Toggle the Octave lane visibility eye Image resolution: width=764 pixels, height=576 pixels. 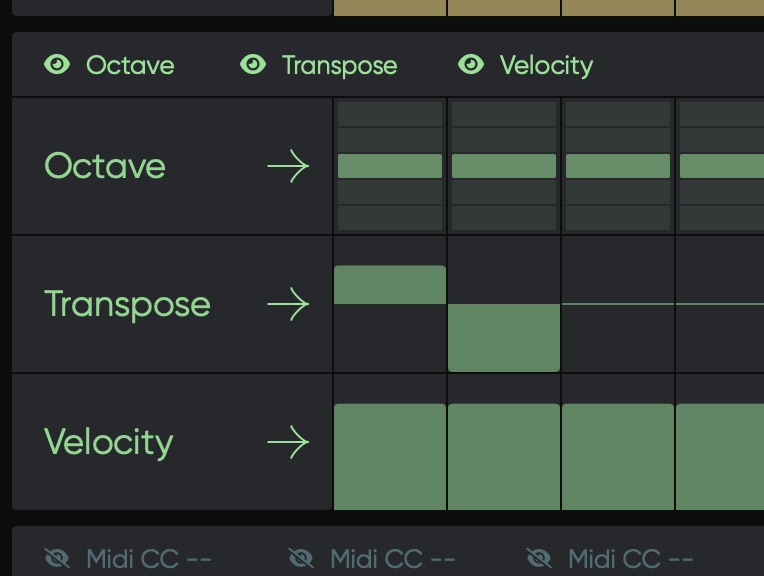[58, 65]
